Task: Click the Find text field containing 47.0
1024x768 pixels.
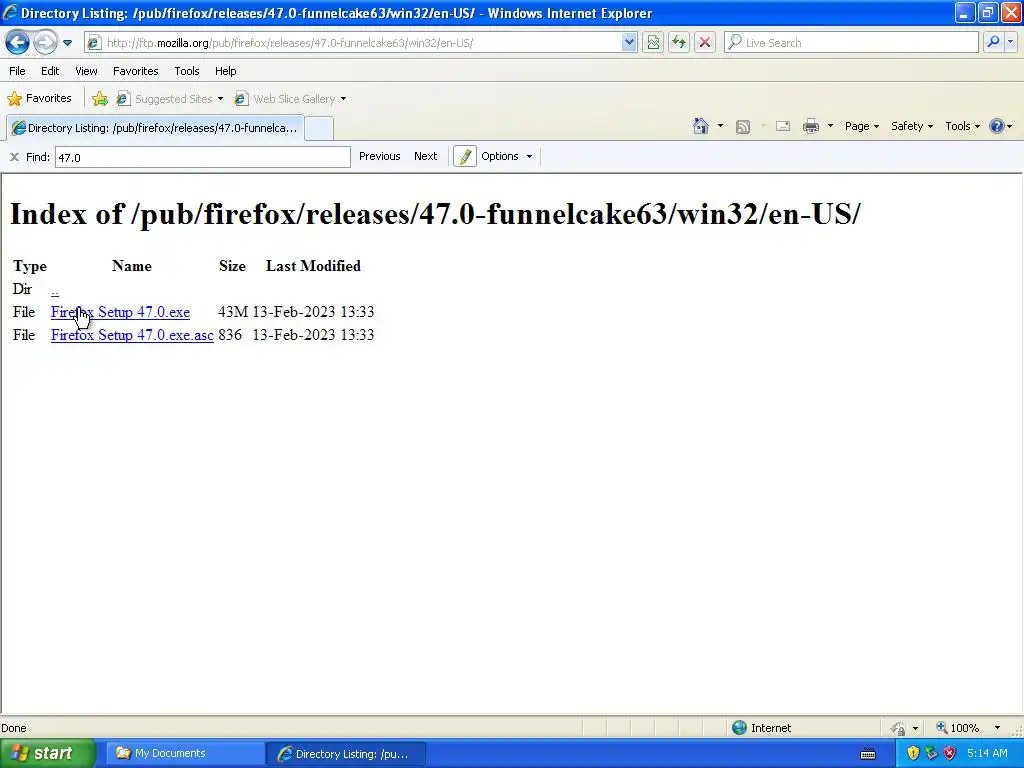Action: point(202,157)
